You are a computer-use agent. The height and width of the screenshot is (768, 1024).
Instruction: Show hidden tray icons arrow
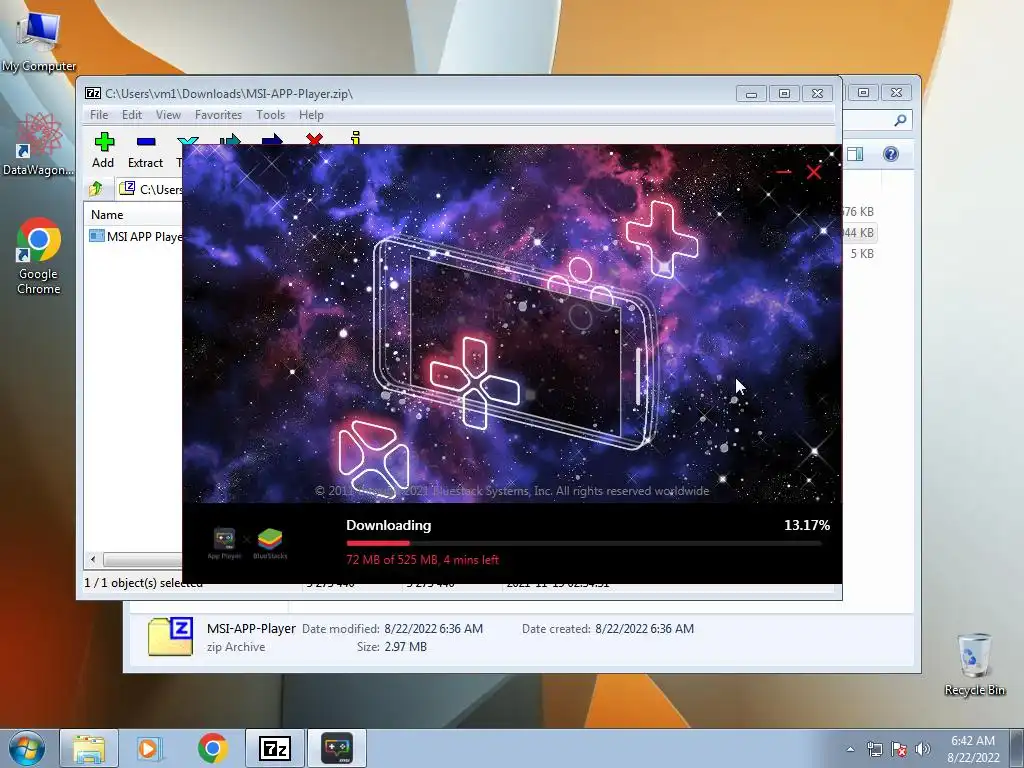coord(850,749)
